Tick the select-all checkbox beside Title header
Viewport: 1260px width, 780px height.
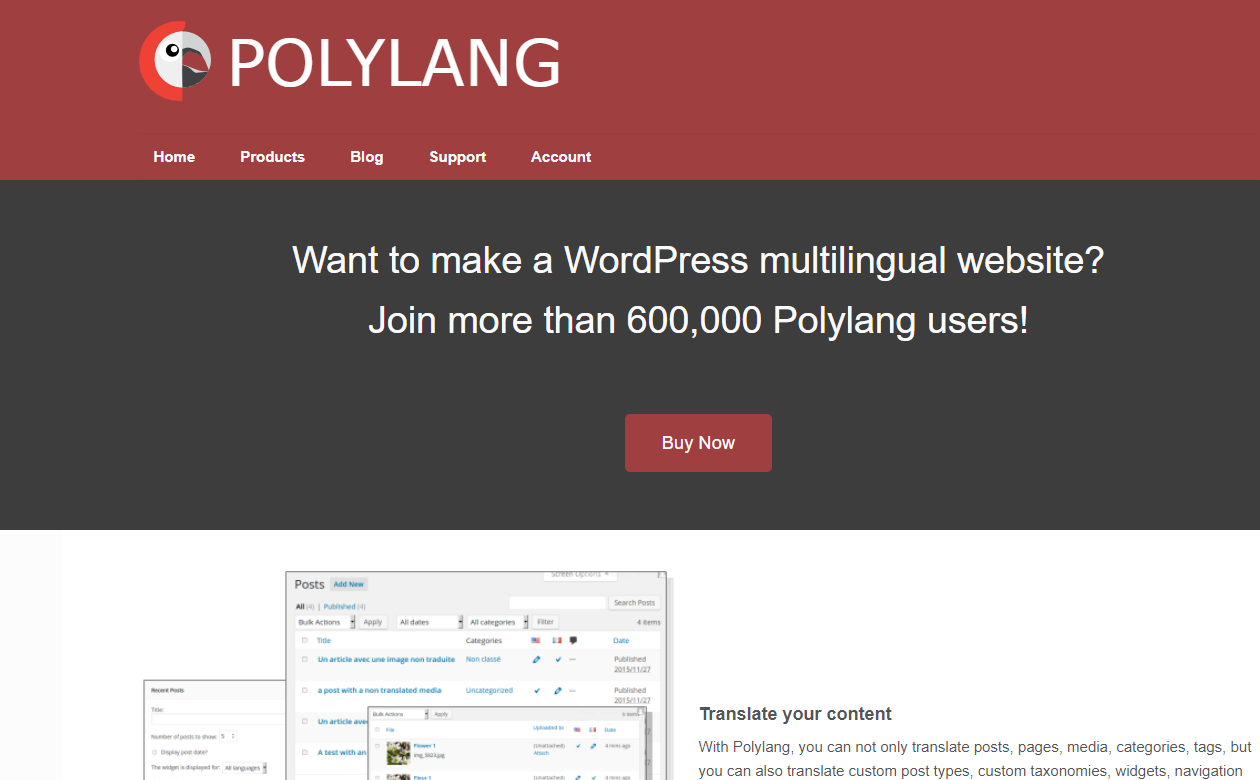(x=305, y=640)
